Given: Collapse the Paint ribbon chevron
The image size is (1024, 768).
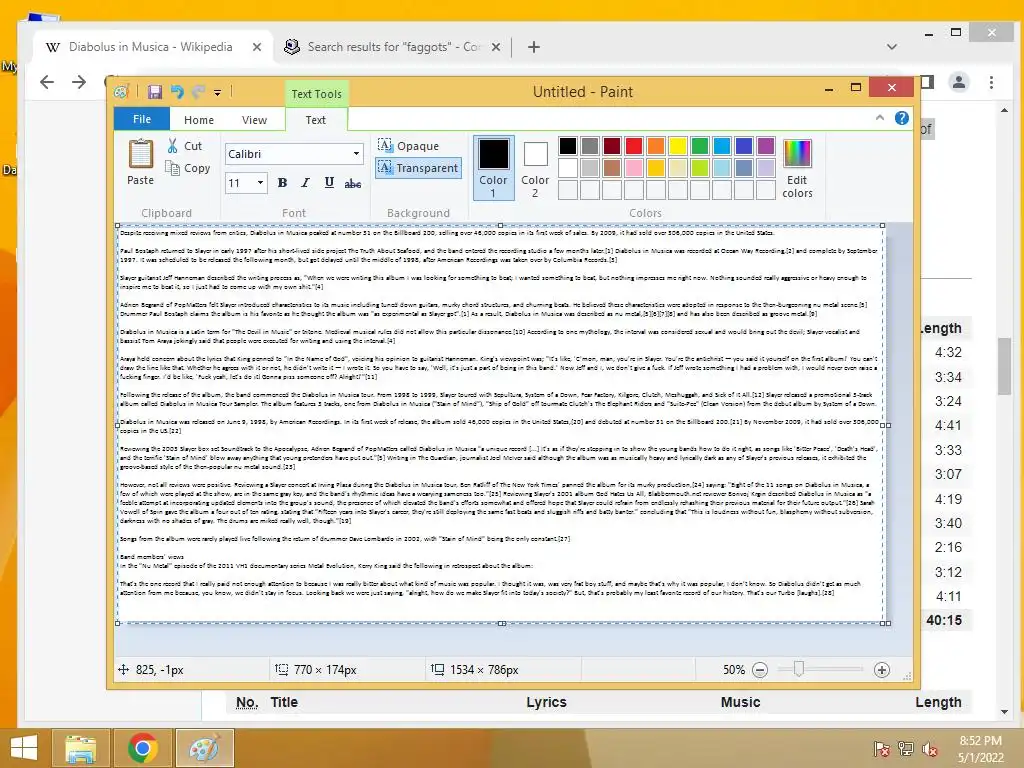Looking at the screenshot, I should click(880, 118).
